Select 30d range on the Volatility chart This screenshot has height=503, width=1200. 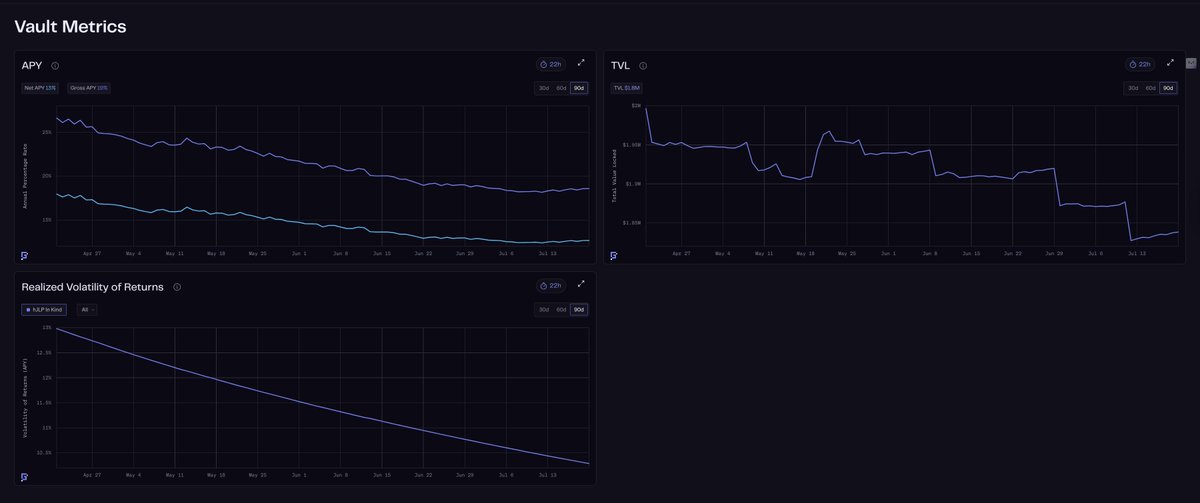click(x=544, y=310)
